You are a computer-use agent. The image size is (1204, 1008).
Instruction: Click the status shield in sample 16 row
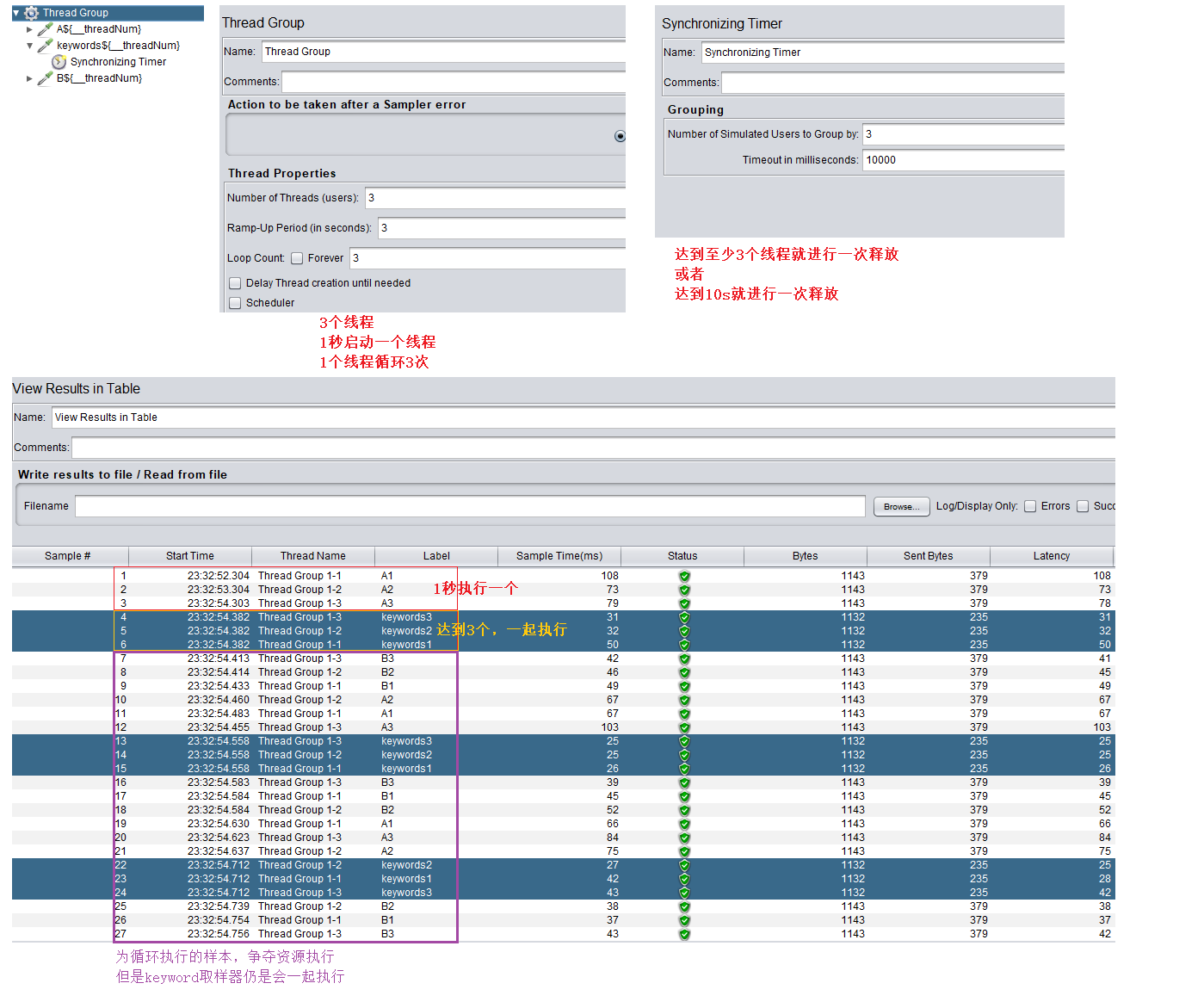684,783
